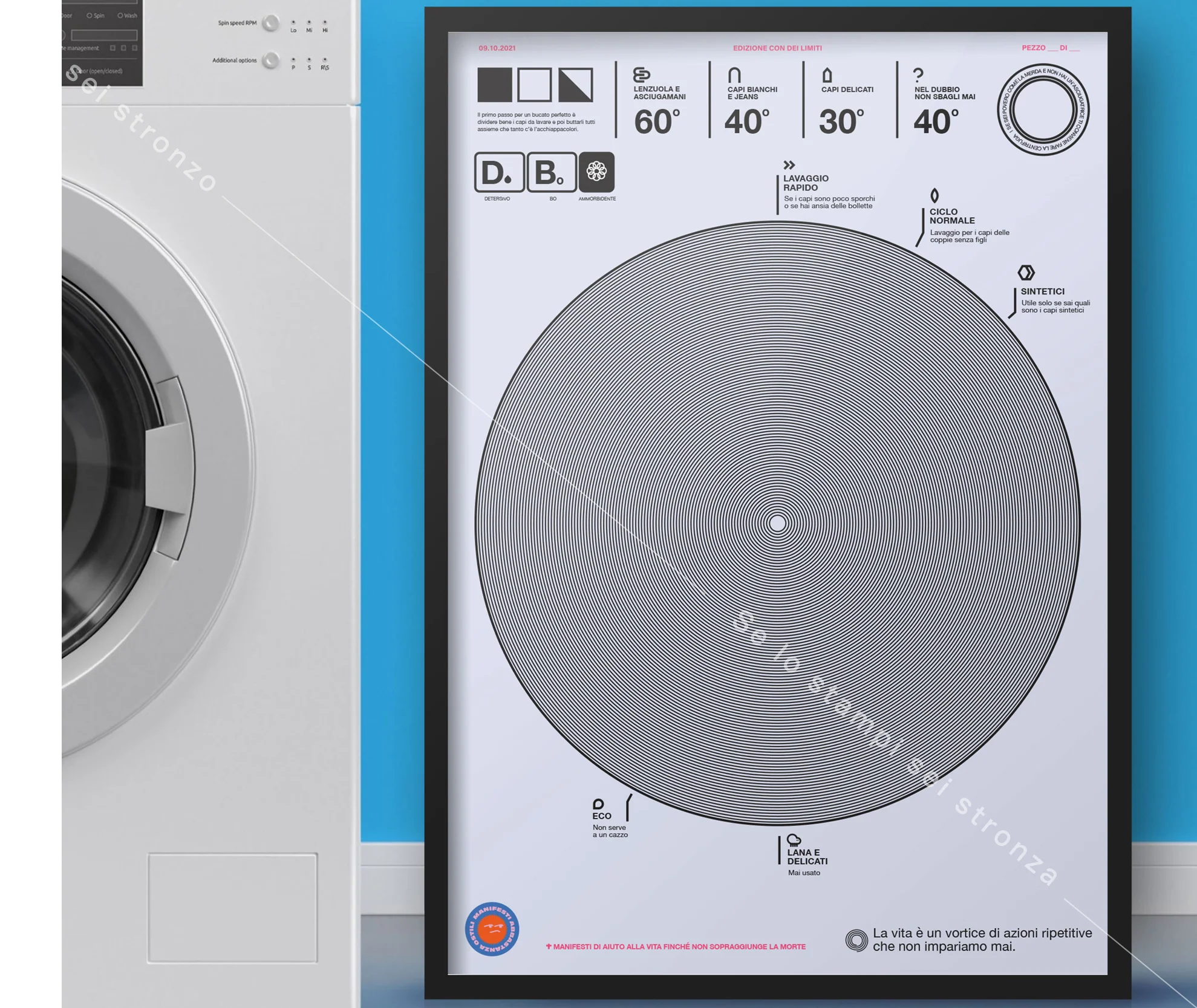Select the Wash radio option
The width and height of the screenshot is (1197, 1008).
[120, 16]
